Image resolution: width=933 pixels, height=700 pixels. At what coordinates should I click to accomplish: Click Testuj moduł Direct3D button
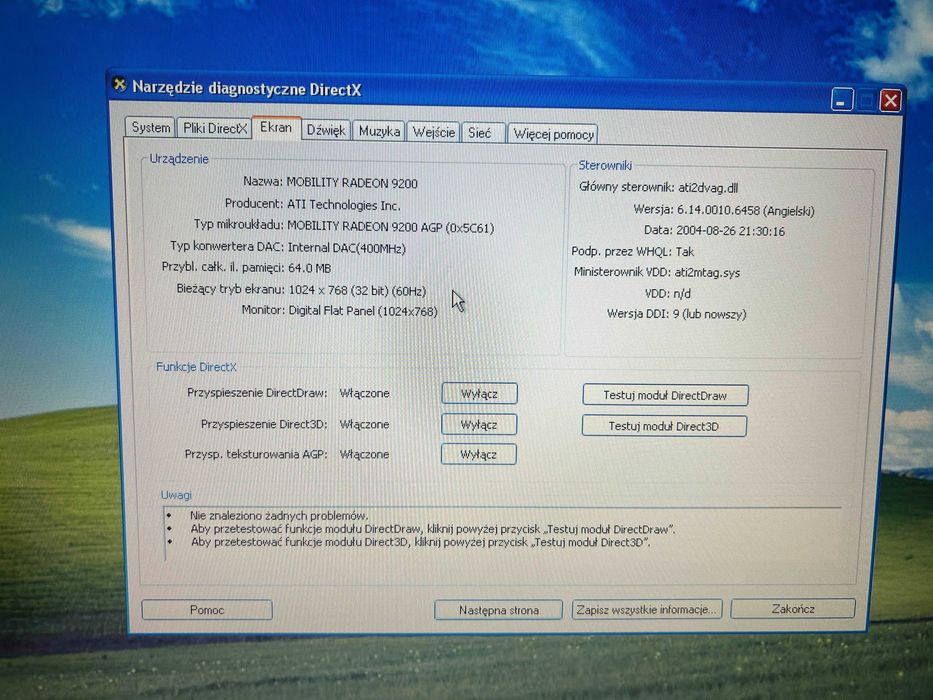click(663, 426)
